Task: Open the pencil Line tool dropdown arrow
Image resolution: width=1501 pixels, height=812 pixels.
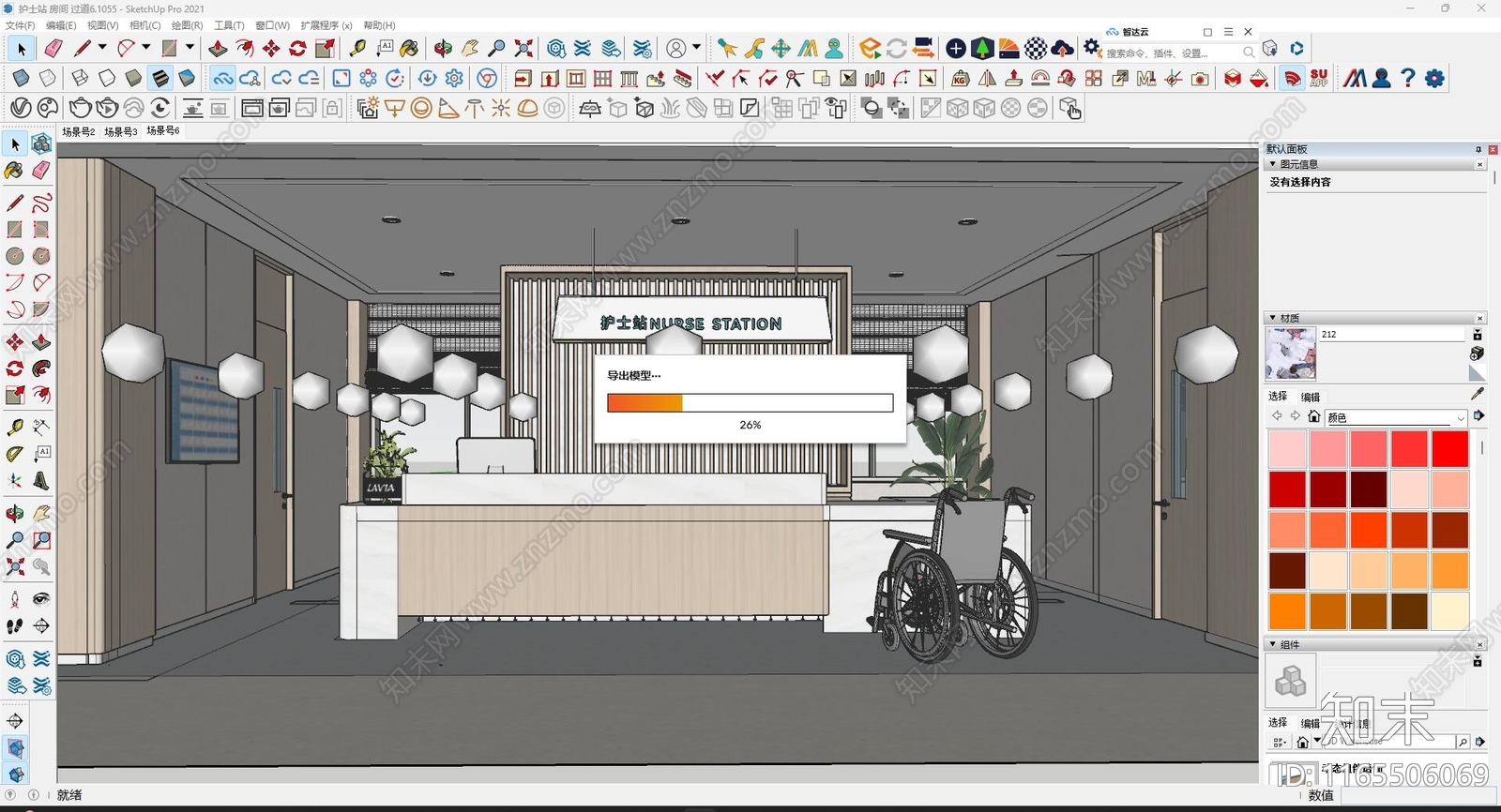Action: 102,47
